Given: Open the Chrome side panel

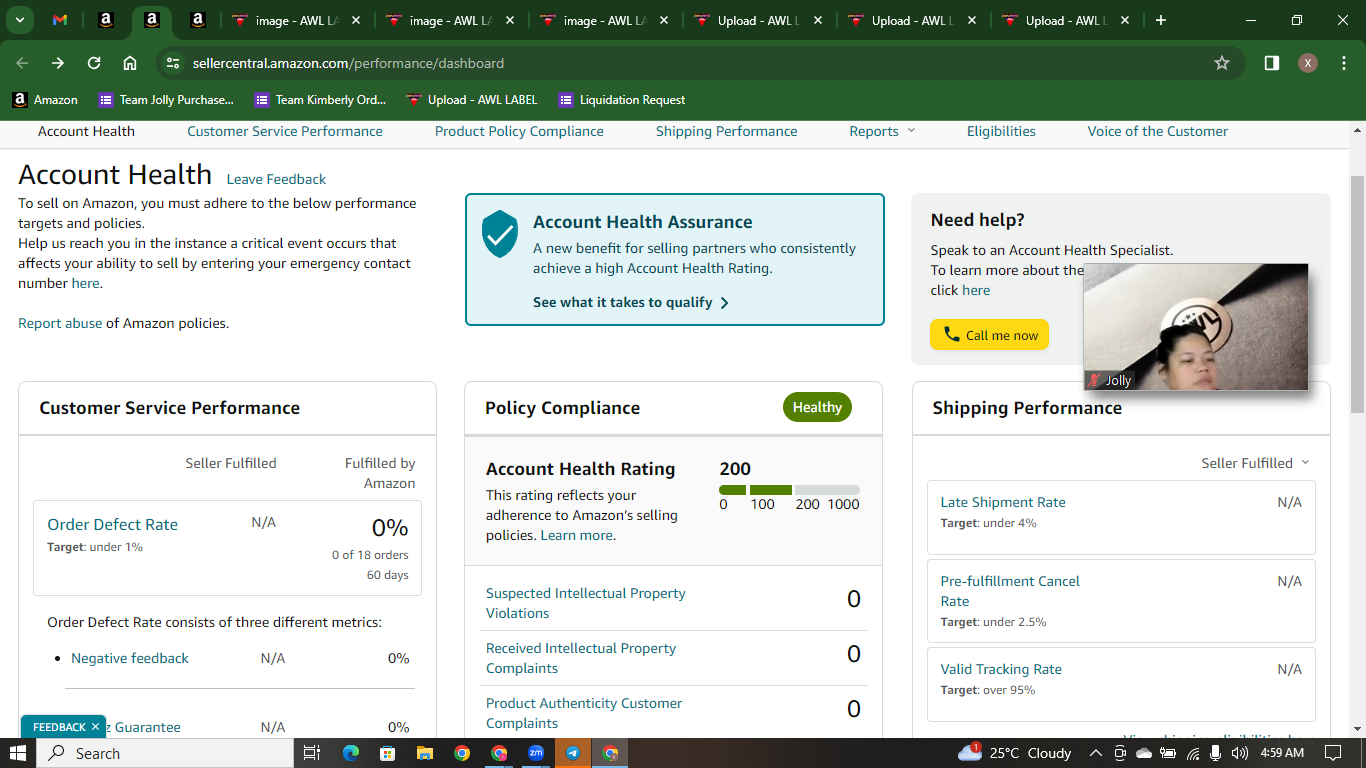Looking at the screenshot, I should pos(1272,63).
